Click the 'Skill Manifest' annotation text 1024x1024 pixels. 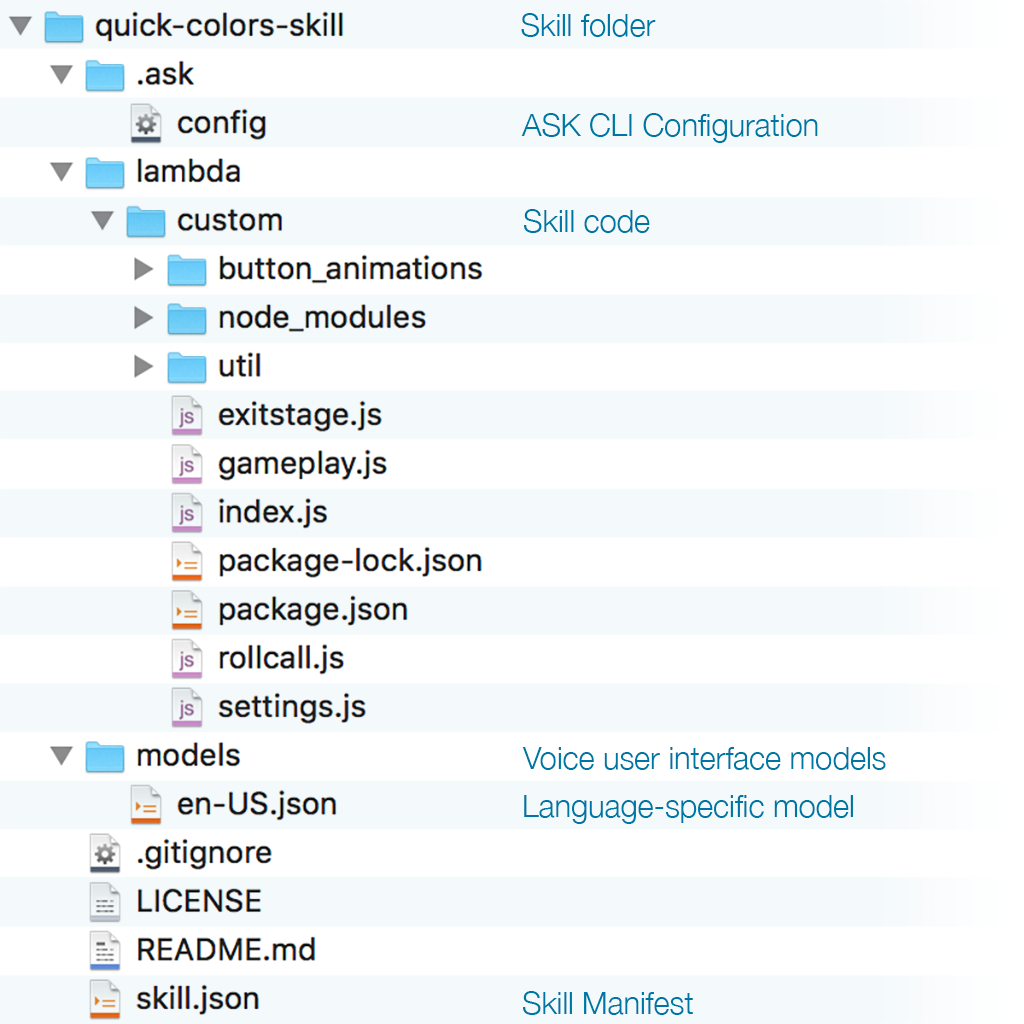pyautogui.click(x=607, y=1004)
